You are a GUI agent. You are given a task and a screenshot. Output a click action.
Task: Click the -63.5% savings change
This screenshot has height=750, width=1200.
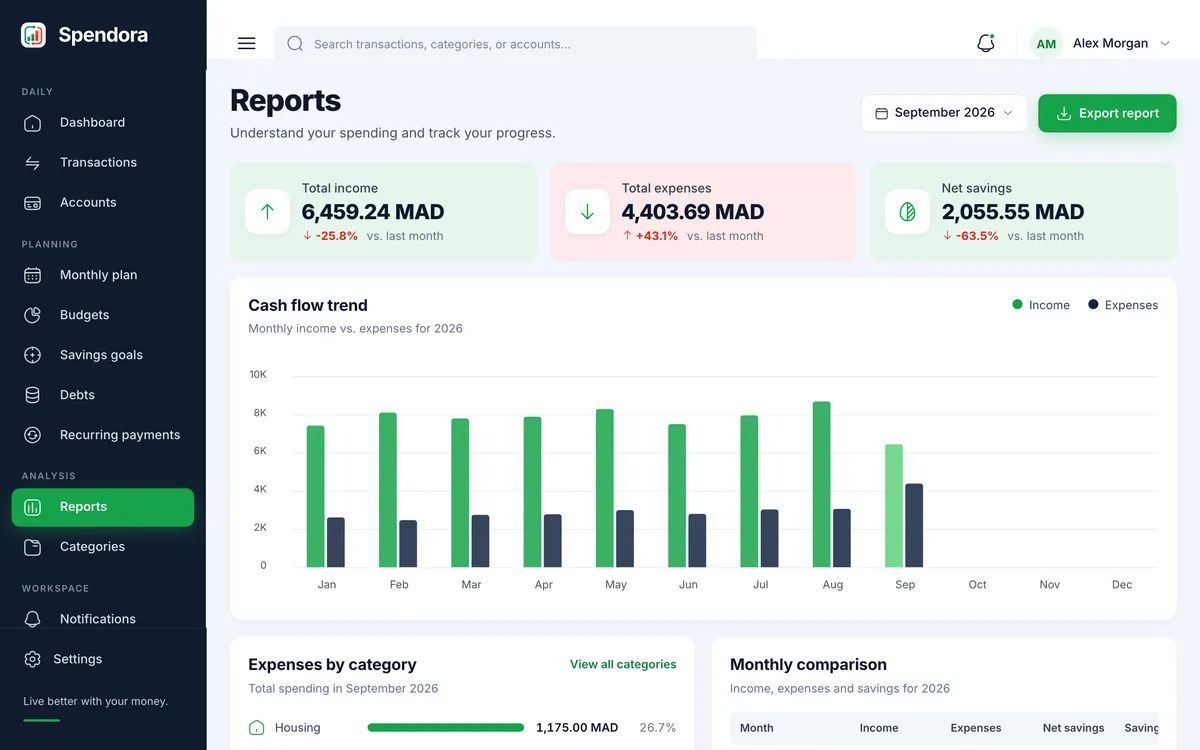(970, 236)
